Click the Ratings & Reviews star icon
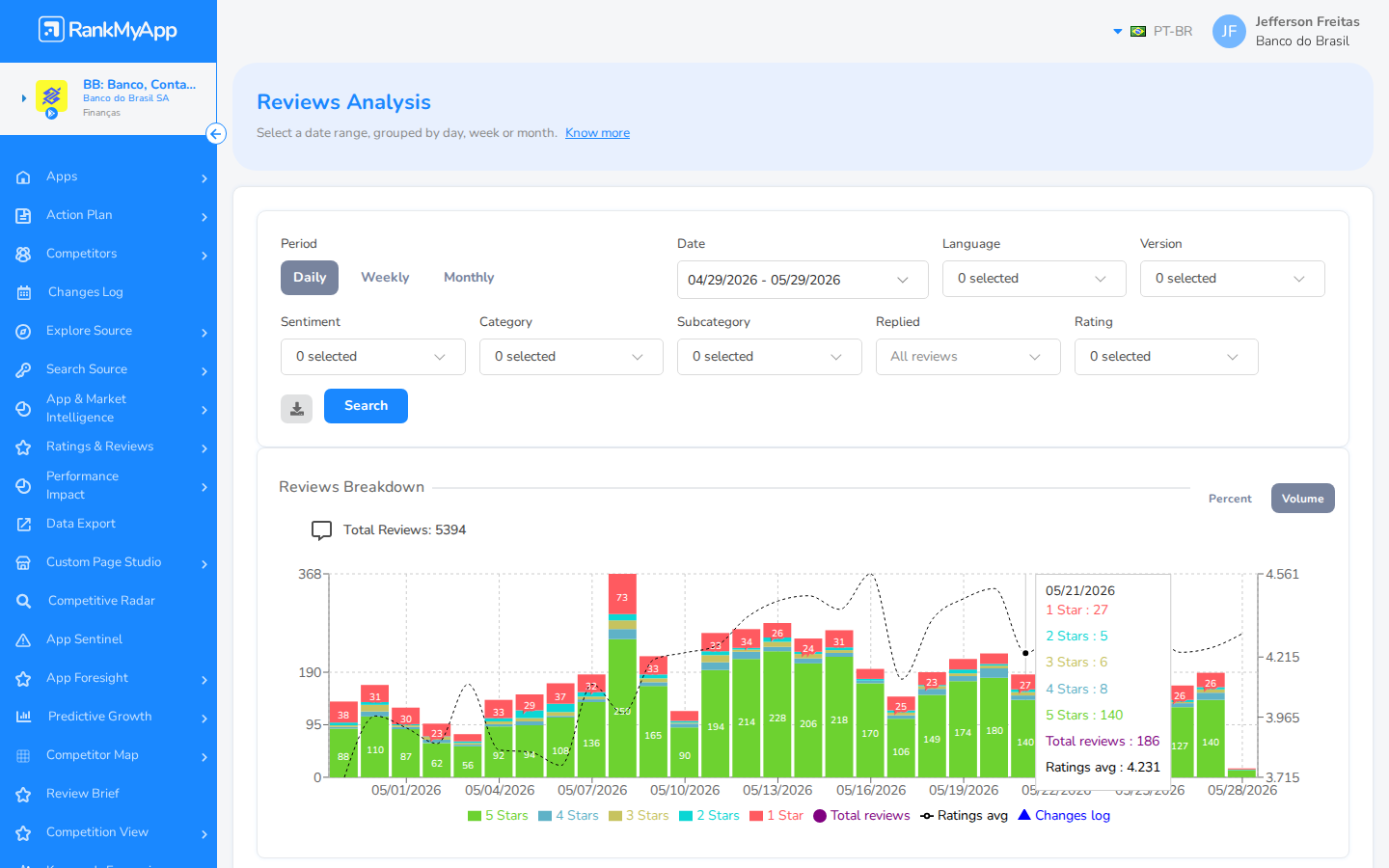The width and height of the screenshot is (1389, 868). tap(23, 448)
